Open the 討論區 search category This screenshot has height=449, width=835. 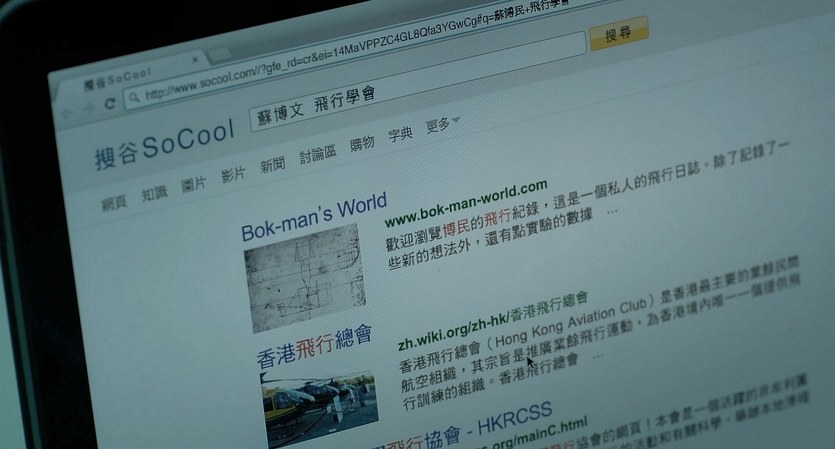(316, 155)
